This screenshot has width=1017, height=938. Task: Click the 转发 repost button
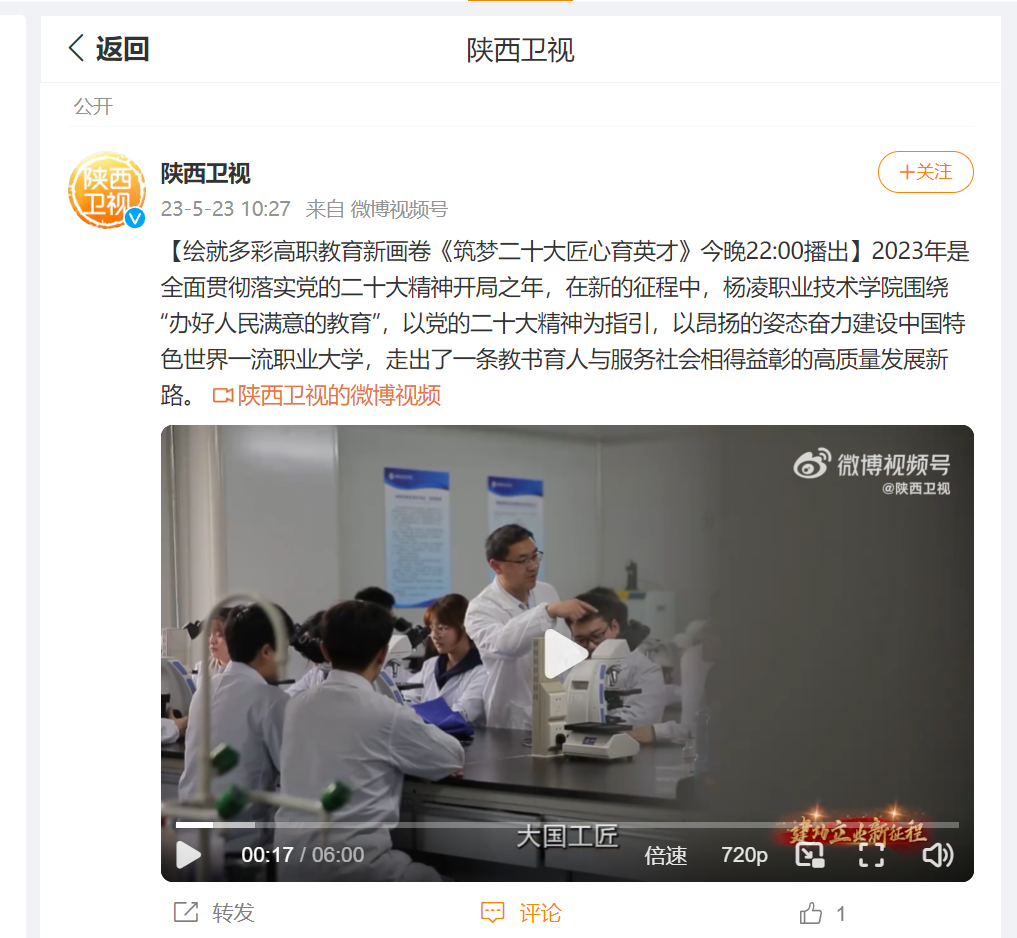coord(214,913)
